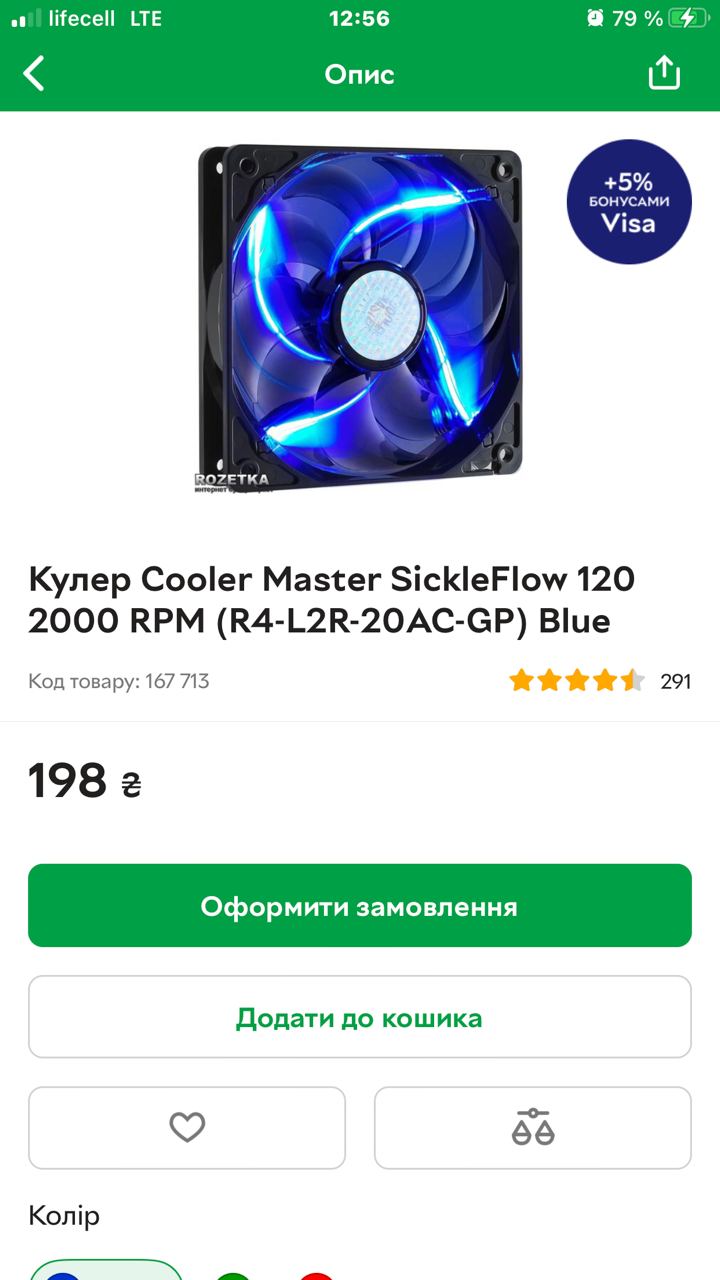Tap Оформити замовлення button
The height and width of the screenshot is (1280, 720).
click(x=360, y=906)
